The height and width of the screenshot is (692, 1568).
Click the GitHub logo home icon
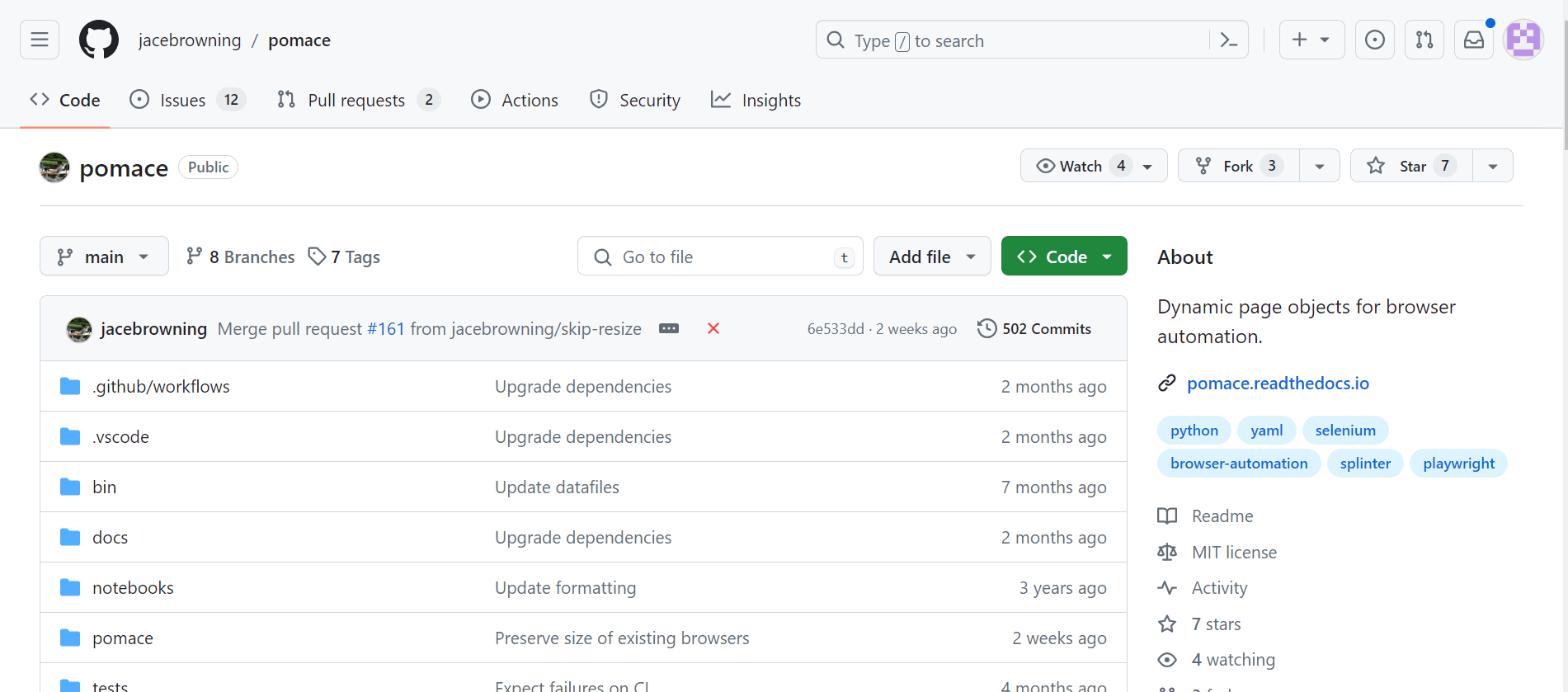click(x=99, y=40)
